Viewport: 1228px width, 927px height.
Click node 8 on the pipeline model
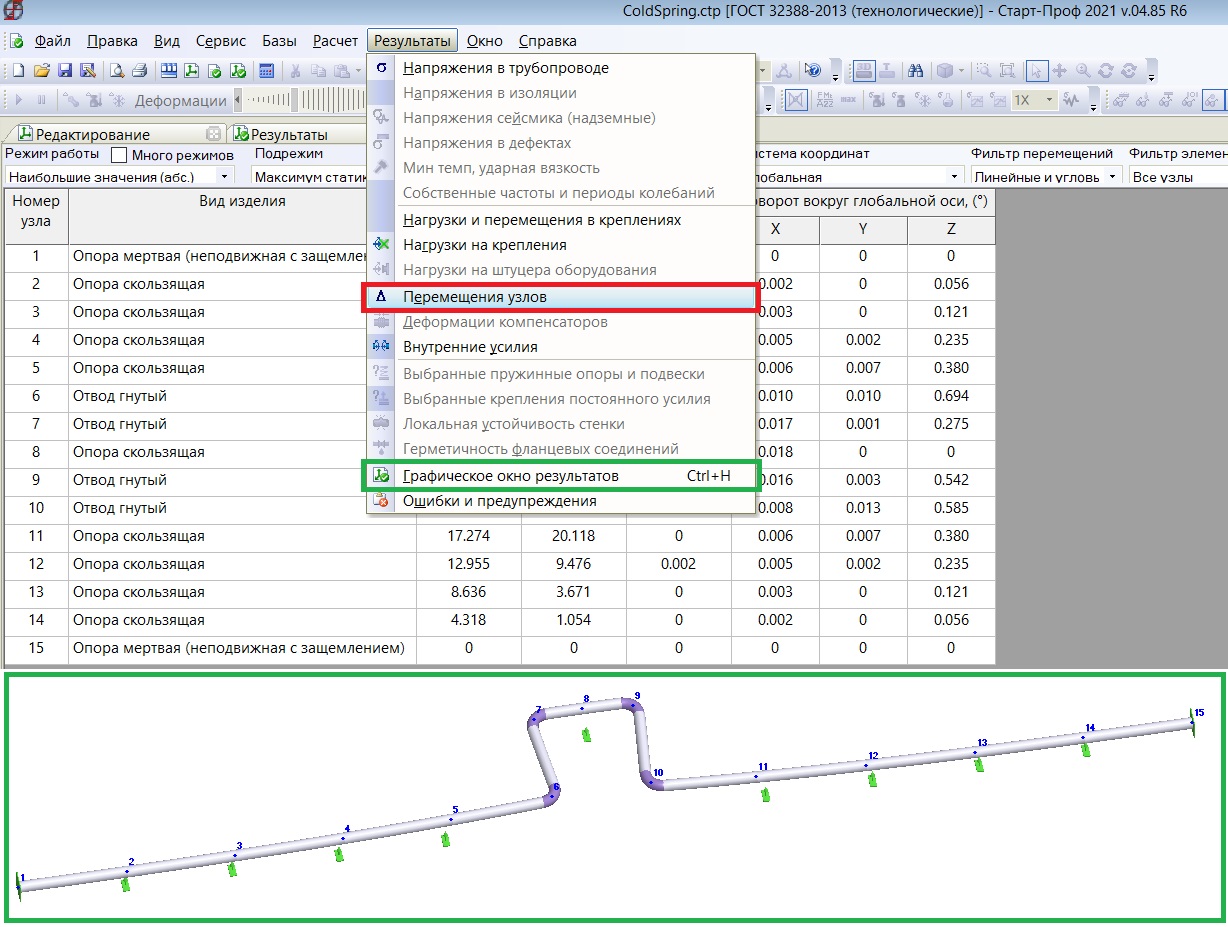click(x=582, y=708)
